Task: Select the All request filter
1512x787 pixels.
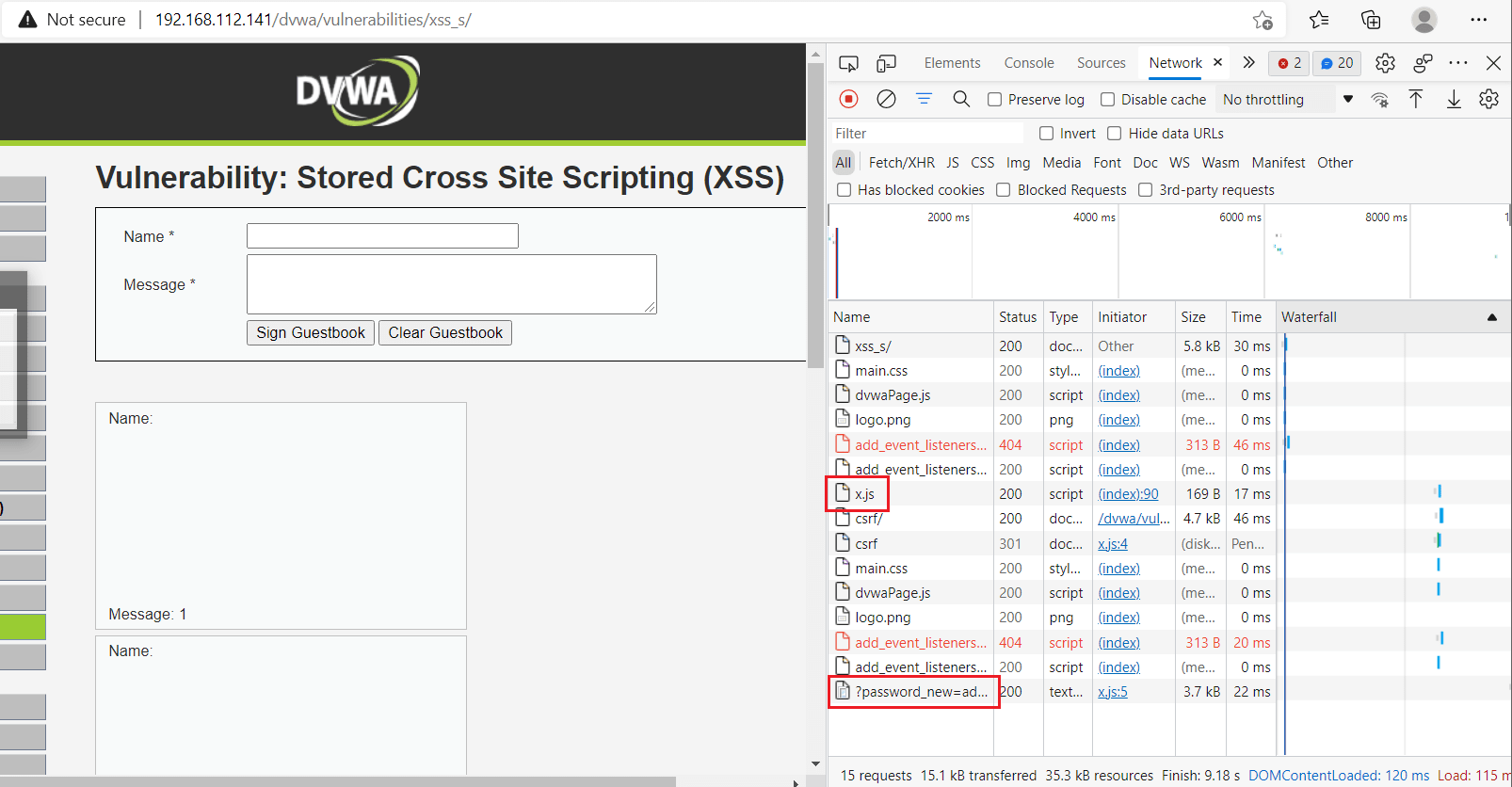Action: pos(844,163)
